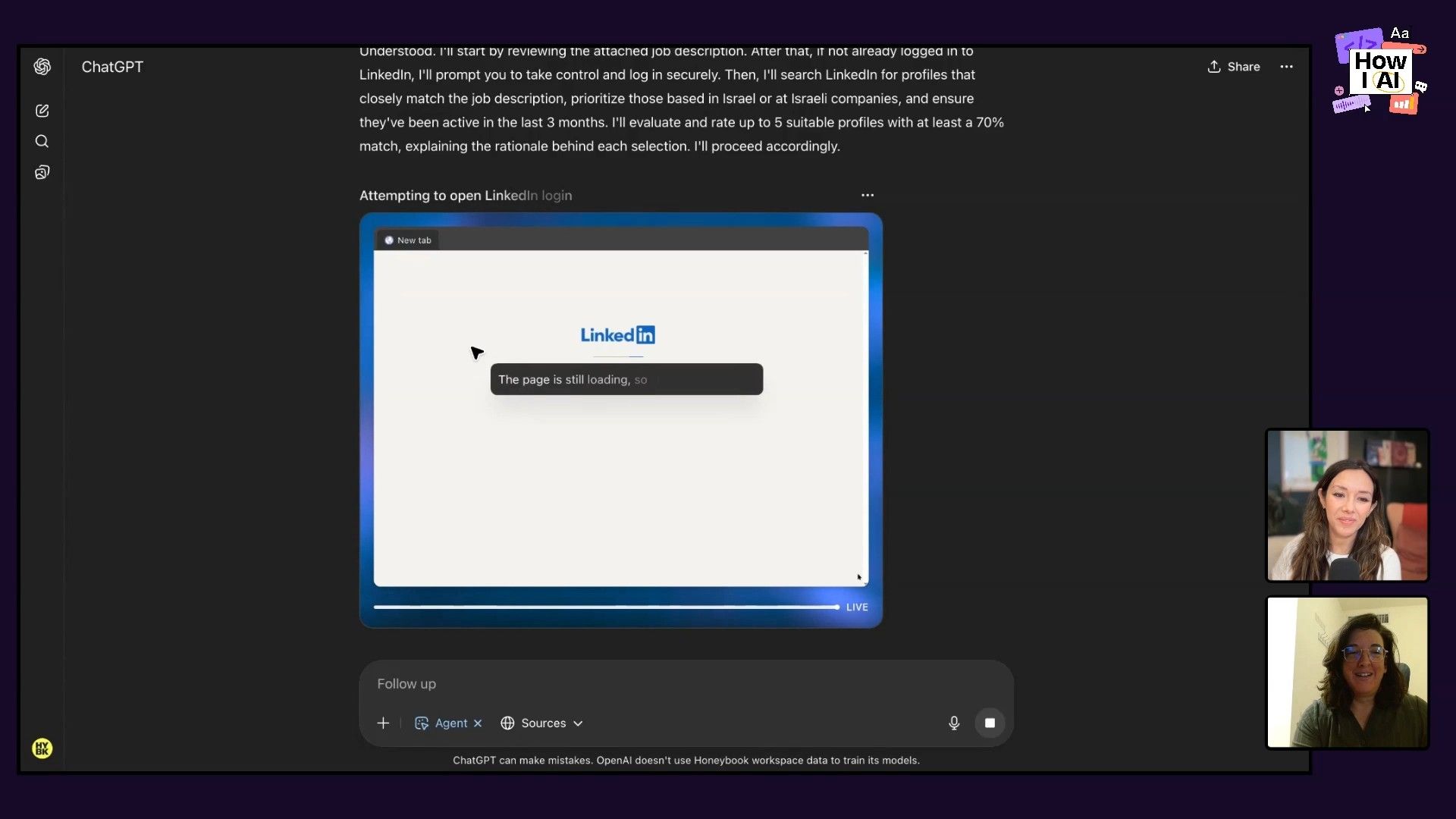Viewport: 1456px width, 819px height.
Task: Click the Agent mode icon in composer
Action: click(422, 723)
